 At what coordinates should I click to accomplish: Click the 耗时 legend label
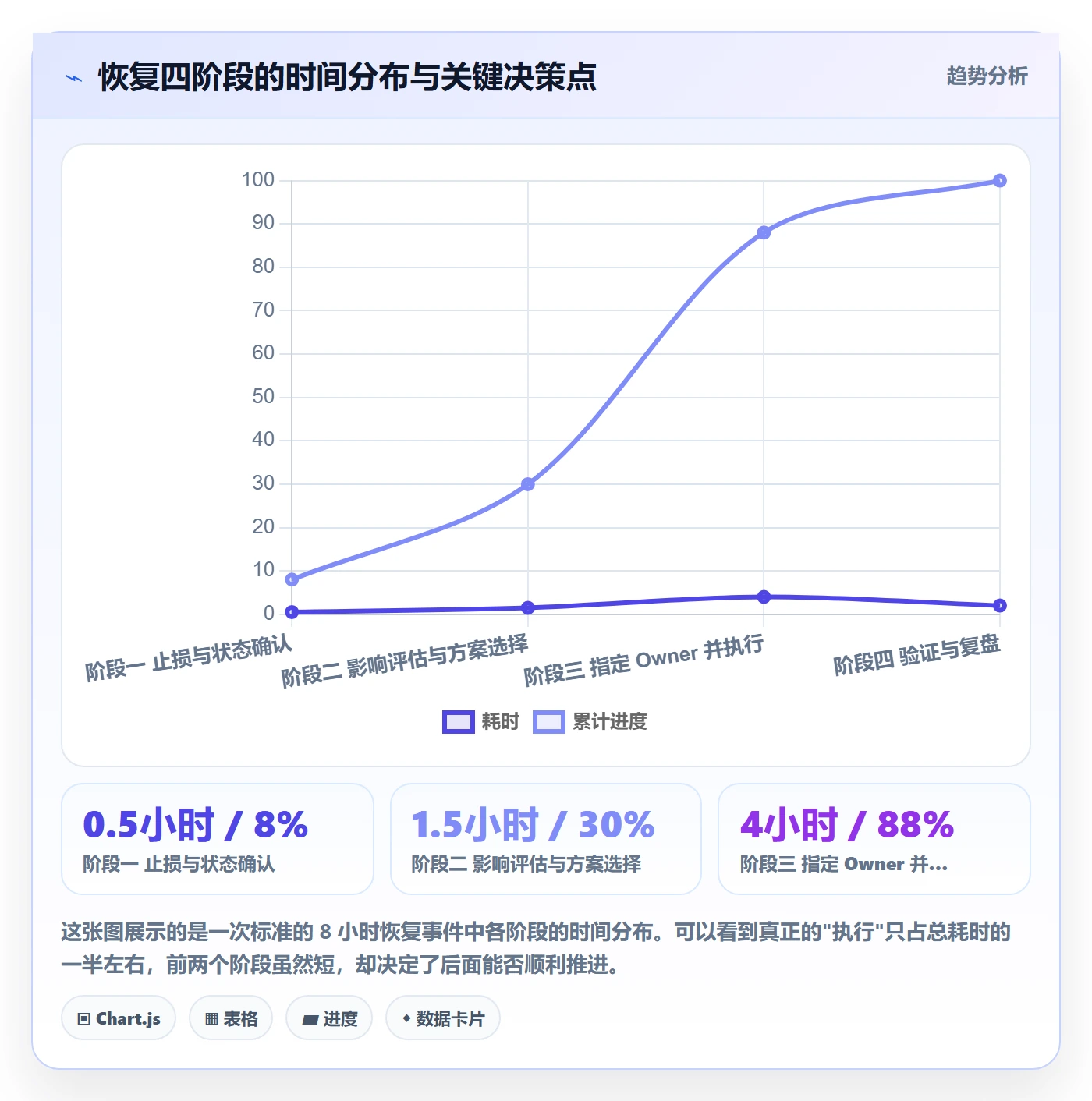click(500, 721)
